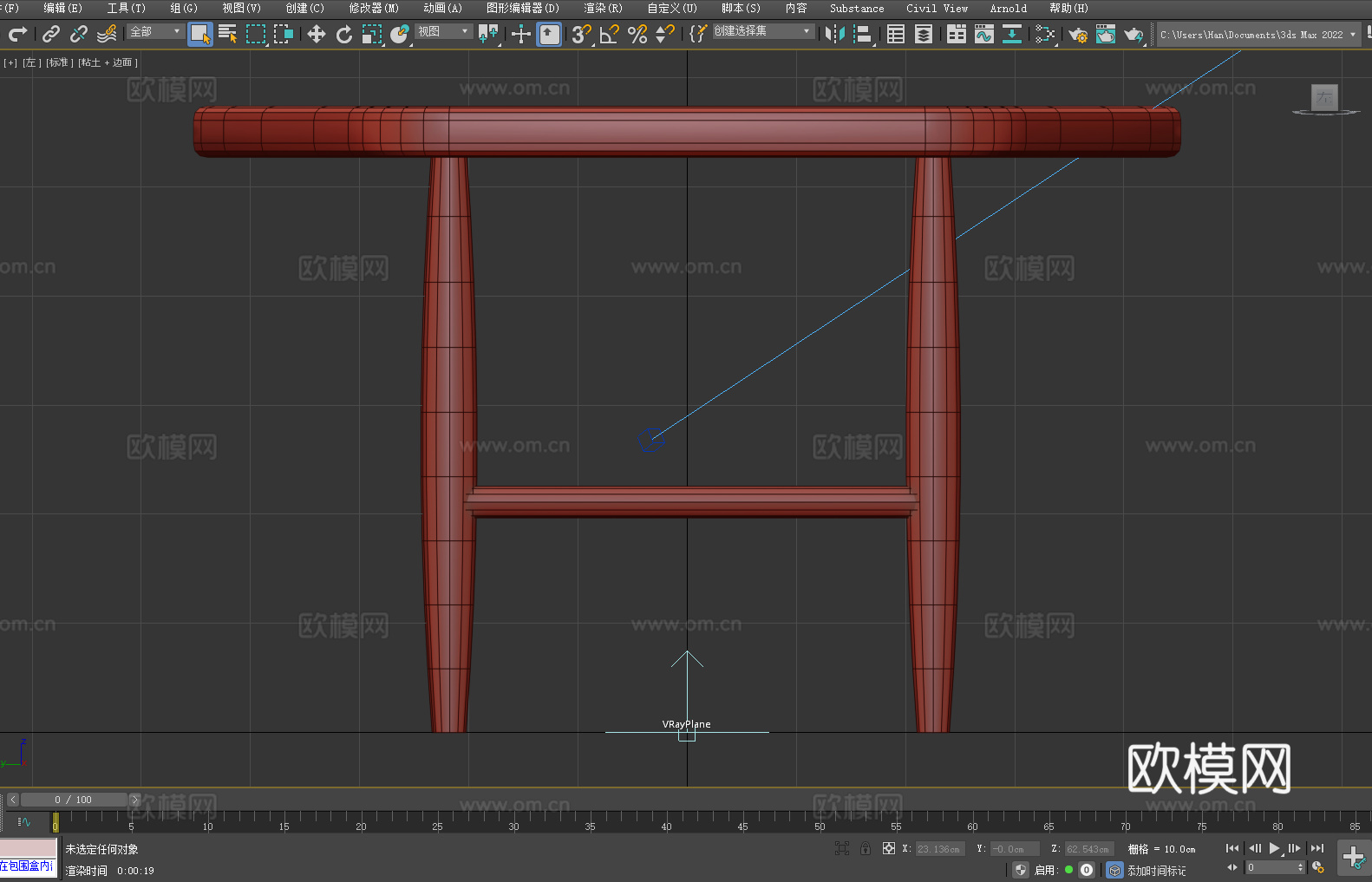Click the Select and Manipulate icon

pyautogui.click(x=520, y=34)
